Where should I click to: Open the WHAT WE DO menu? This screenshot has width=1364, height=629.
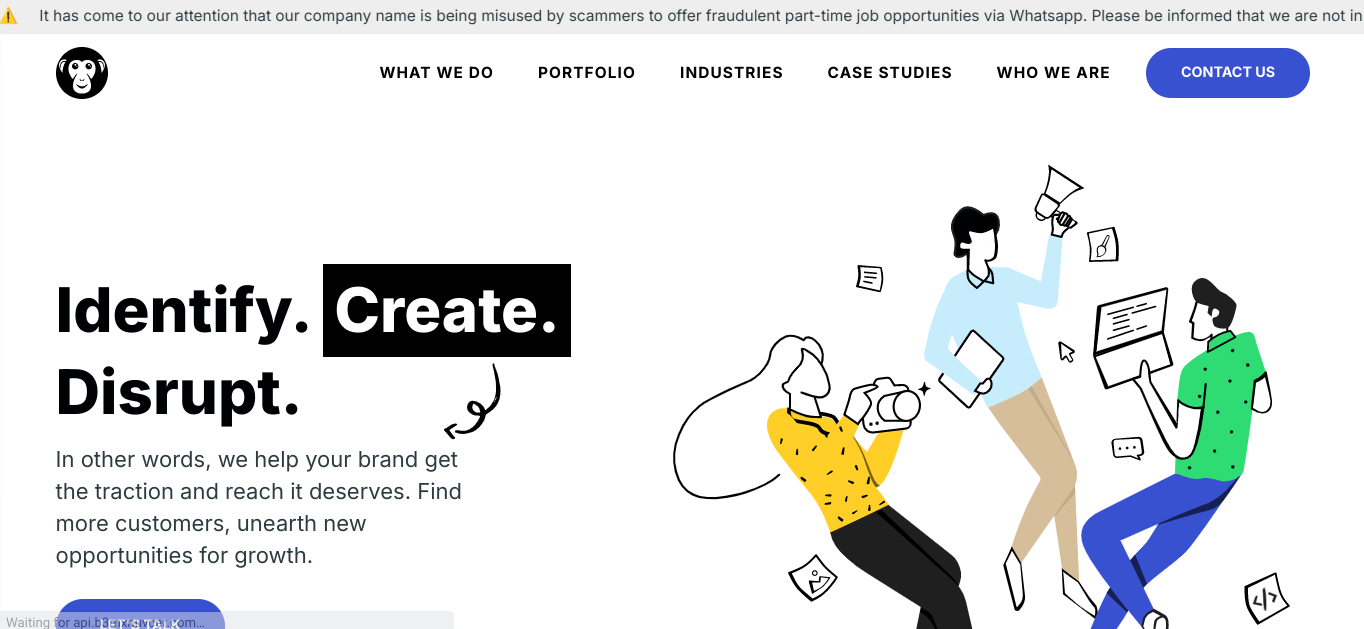point(437,73)
